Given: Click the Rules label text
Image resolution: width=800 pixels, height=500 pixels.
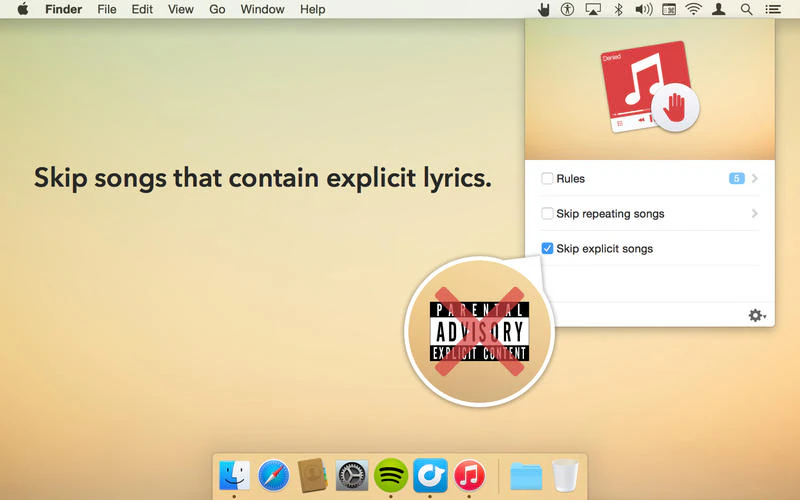Looking at the screenshot, I should tap(570, 179).
